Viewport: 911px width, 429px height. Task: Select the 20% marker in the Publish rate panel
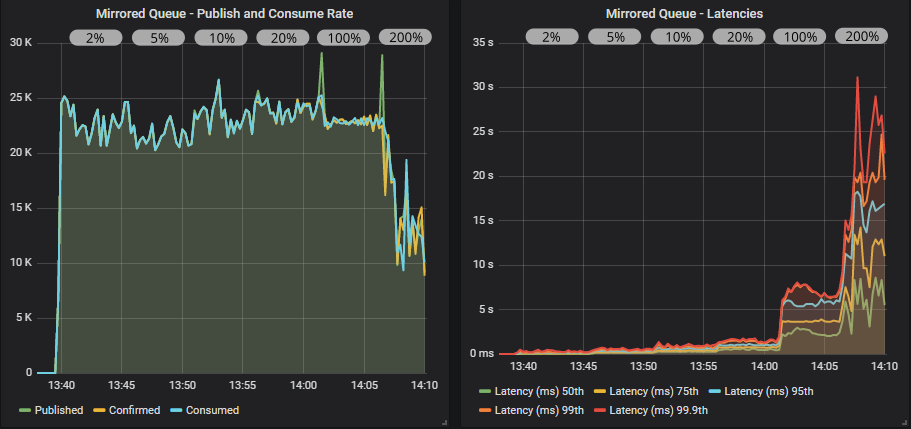[283, 38]
